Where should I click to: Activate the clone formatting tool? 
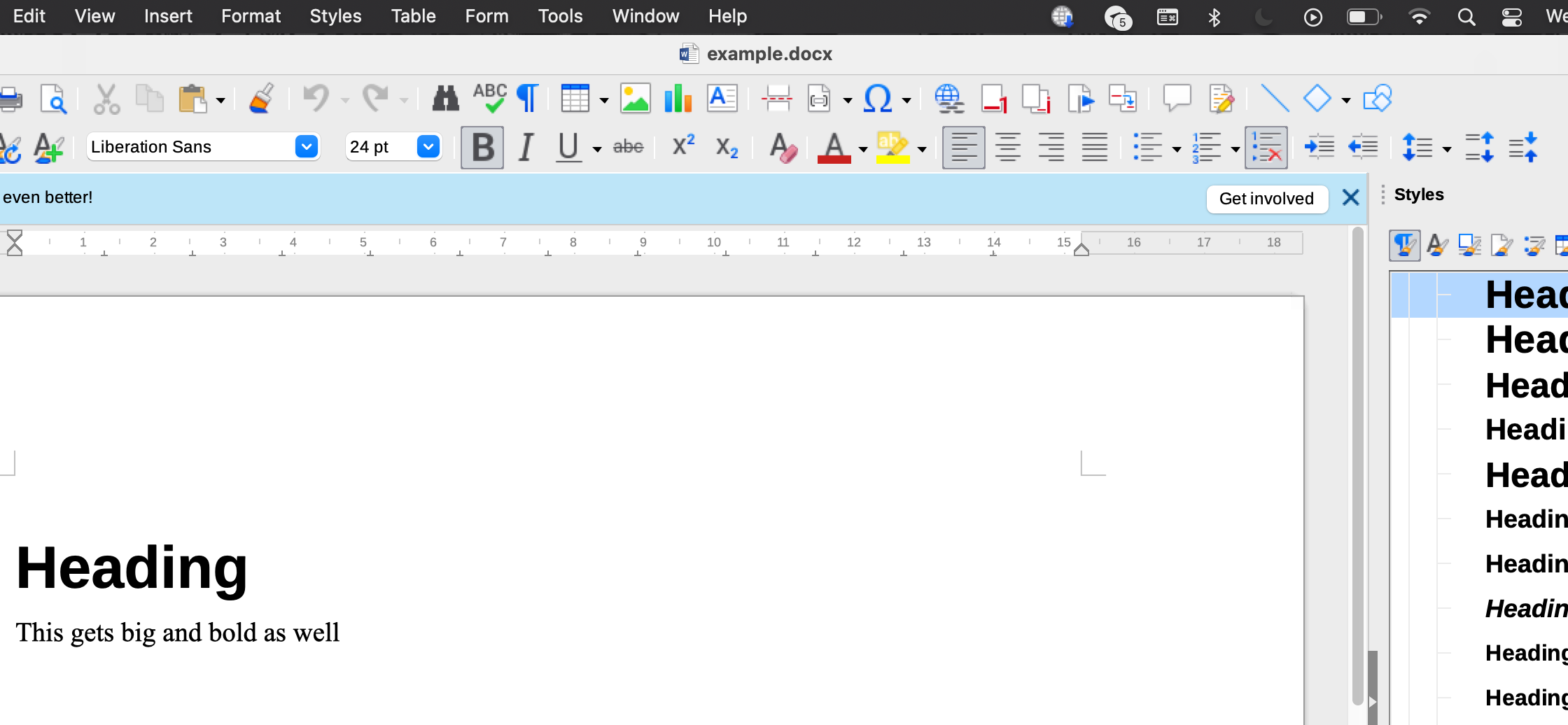(260, 98)
